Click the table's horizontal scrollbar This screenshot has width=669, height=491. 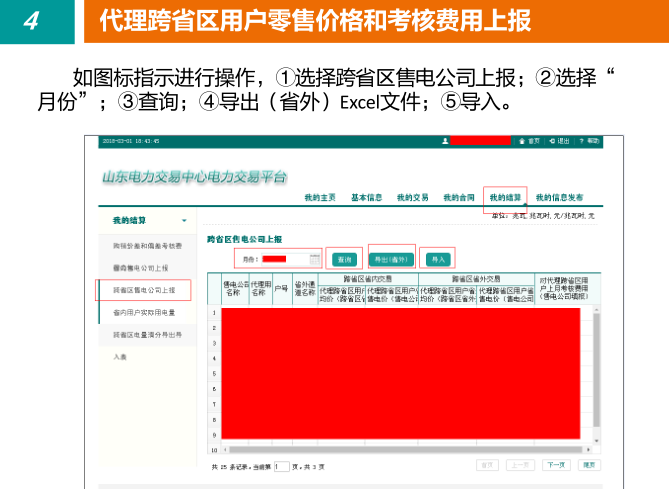[400, 448]
